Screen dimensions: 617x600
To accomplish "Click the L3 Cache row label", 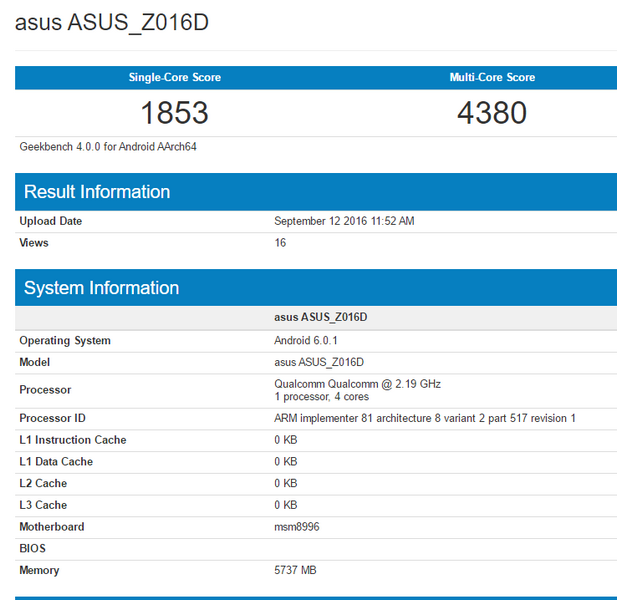I will pos(43,505).
